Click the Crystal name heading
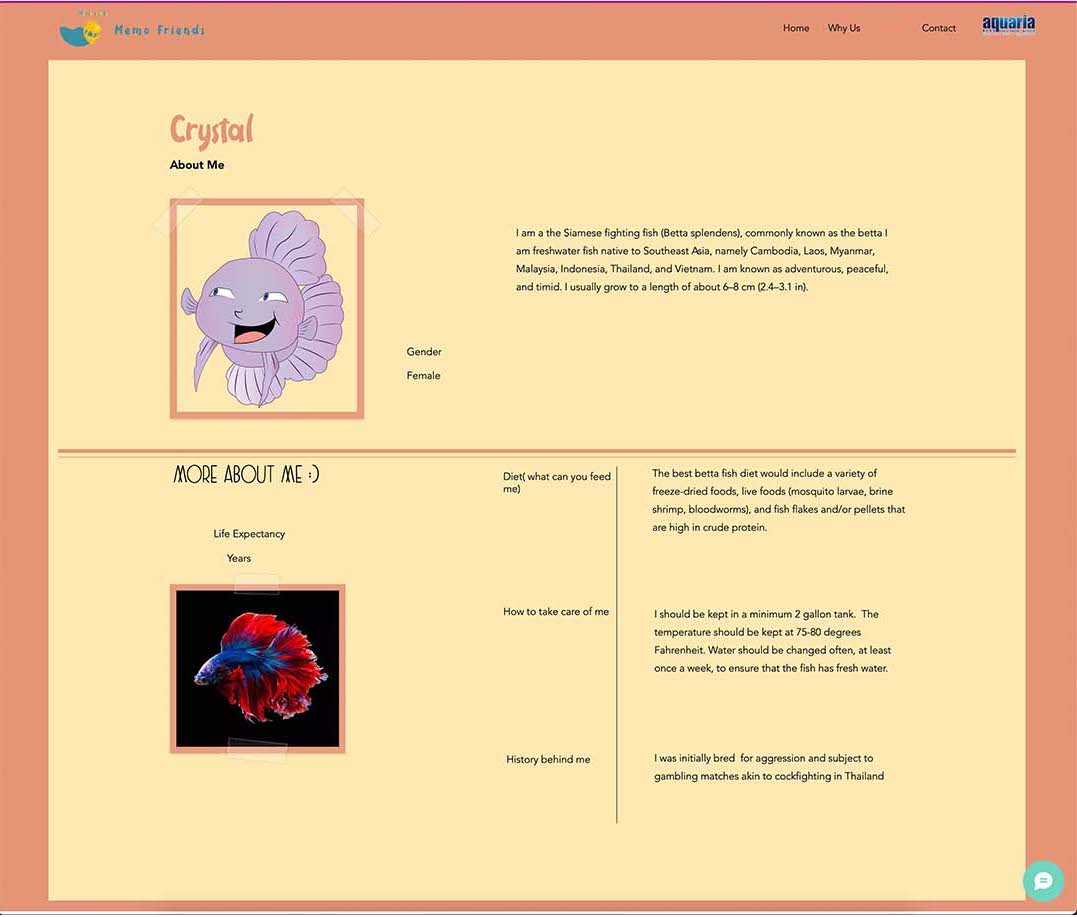Image resolution: width=1077 pixels, height=917 pixels. click(212, 131)
